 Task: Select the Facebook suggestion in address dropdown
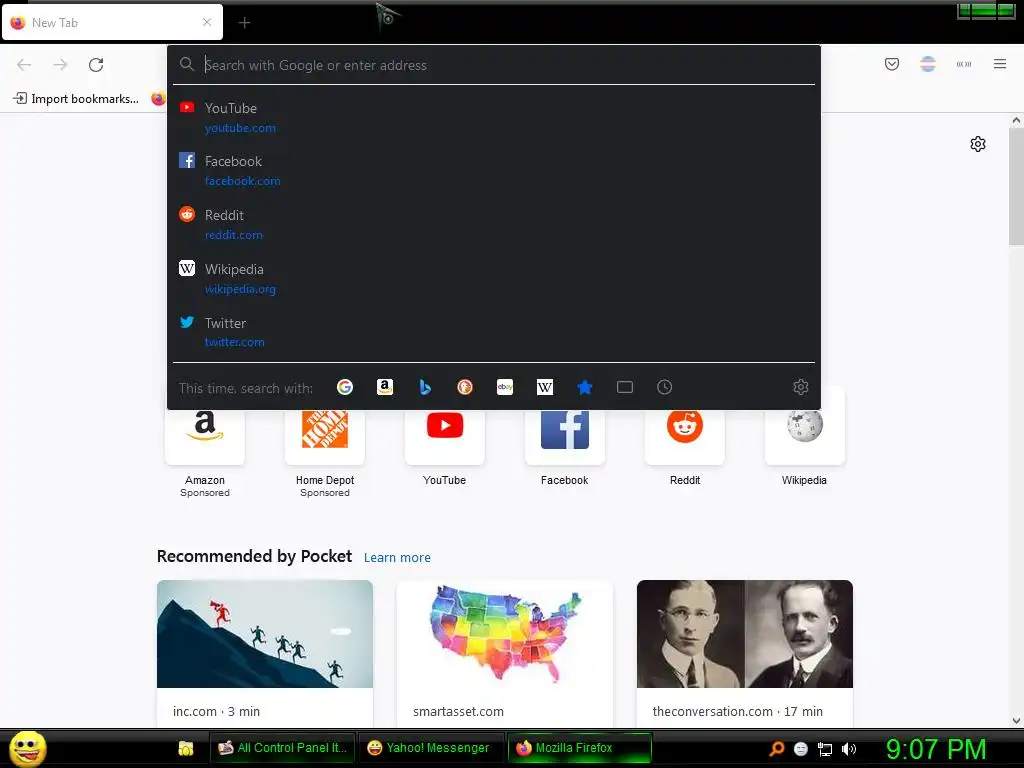[x=494, y=170]
